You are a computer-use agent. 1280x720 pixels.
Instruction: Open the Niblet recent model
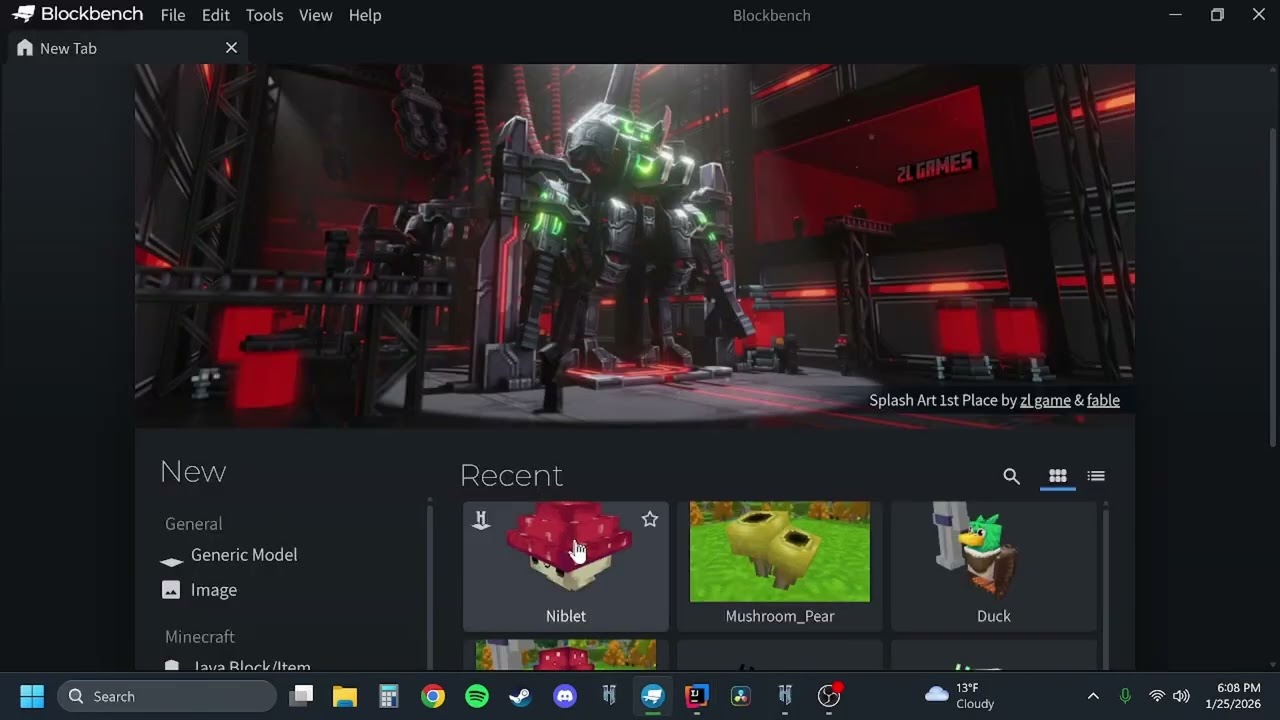(566, 566)
